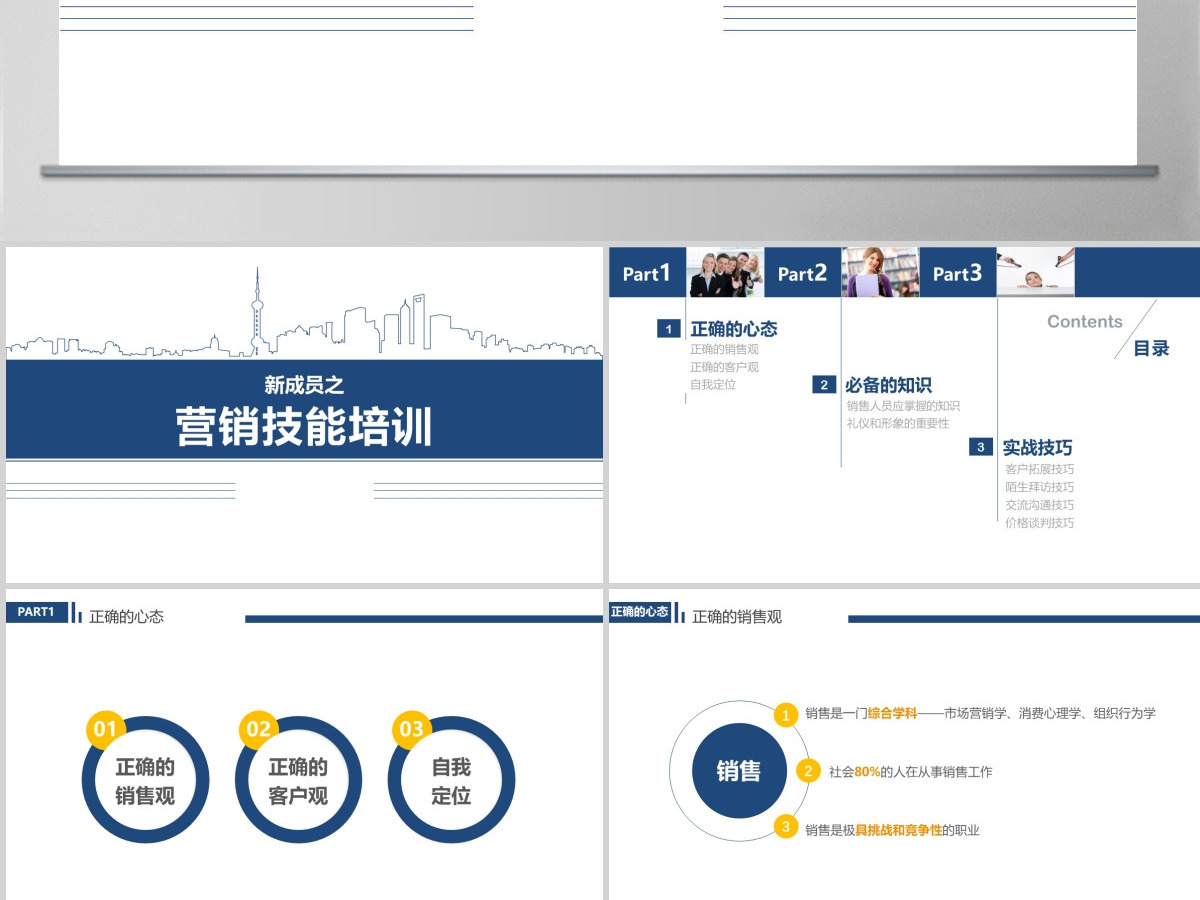Click the slide heading 正确的销售观
This screenshot has width=1200, height=900.
point(737,617)
